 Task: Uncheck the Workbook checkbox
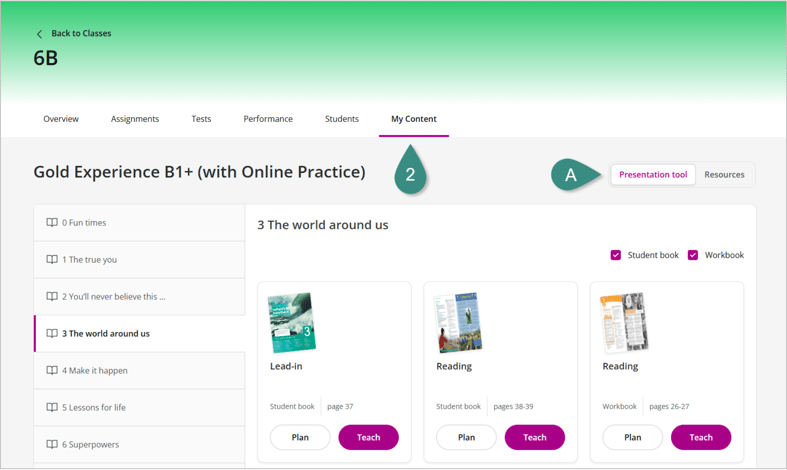(693, 255)
